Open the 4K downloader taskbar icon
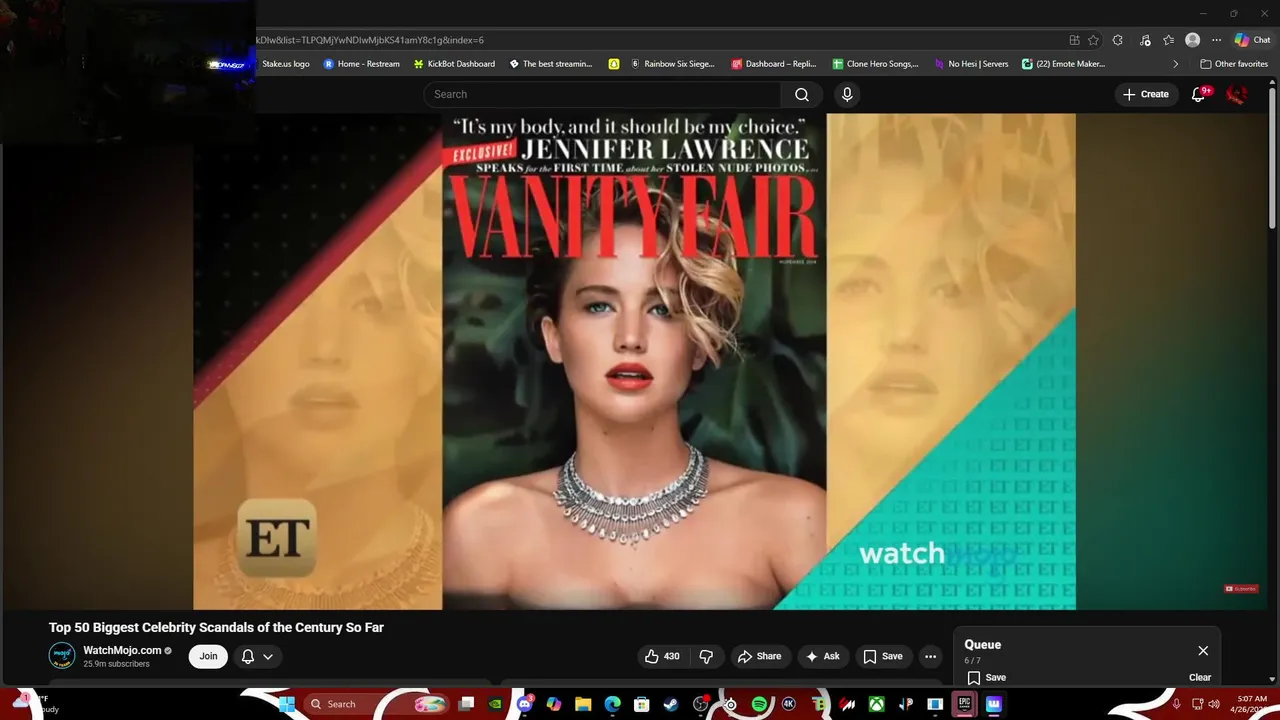Image resolution: width=1280 pixels, height=720 pixels. [x=788, y=704]
